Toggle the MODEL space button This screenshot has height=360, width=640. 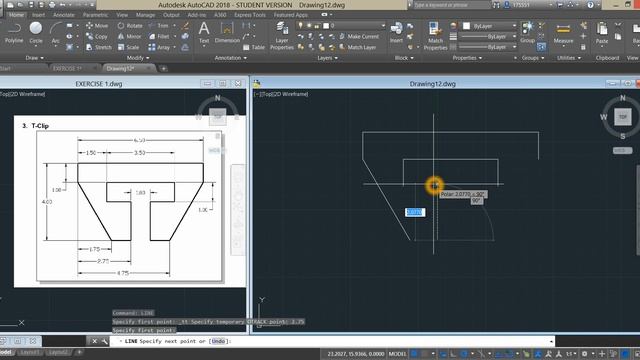[x=397, y=354]
